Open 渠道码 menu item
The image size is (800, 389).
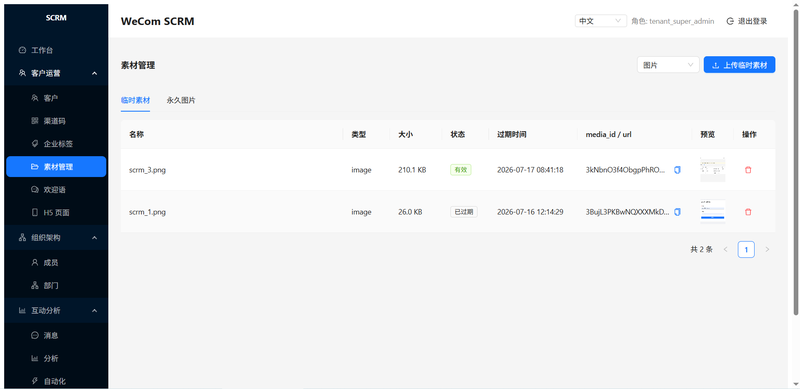pyautogui.click(x=56, y=121)
